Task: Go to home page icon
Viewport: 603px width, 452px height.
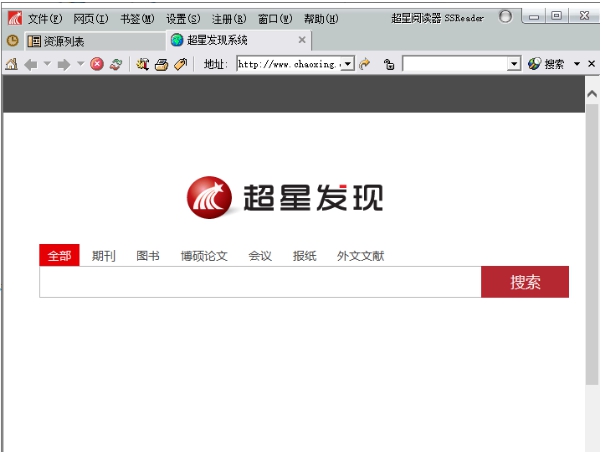Action: pyautogui.click(x=12, y=64)
